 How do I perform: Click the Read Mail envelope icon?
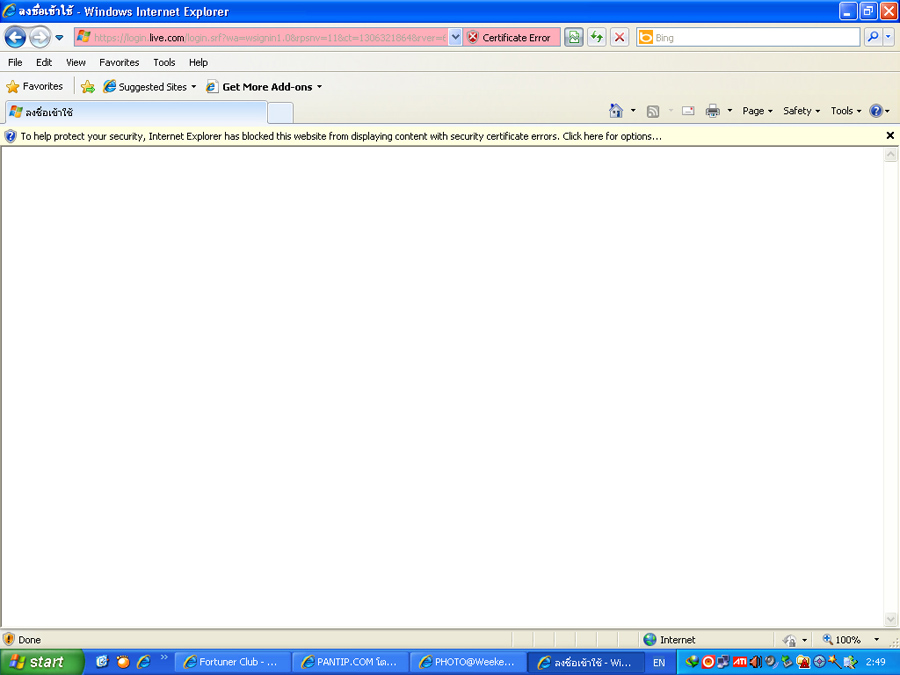click(688, 111)
